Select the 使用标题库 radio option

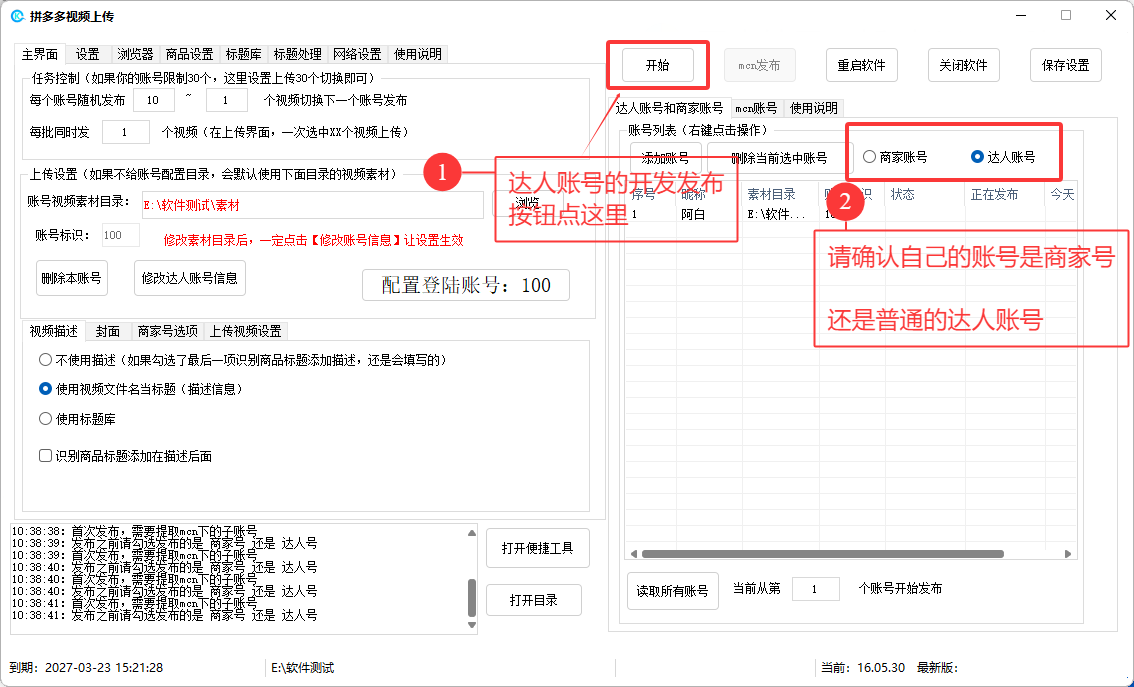coord(77,419)
